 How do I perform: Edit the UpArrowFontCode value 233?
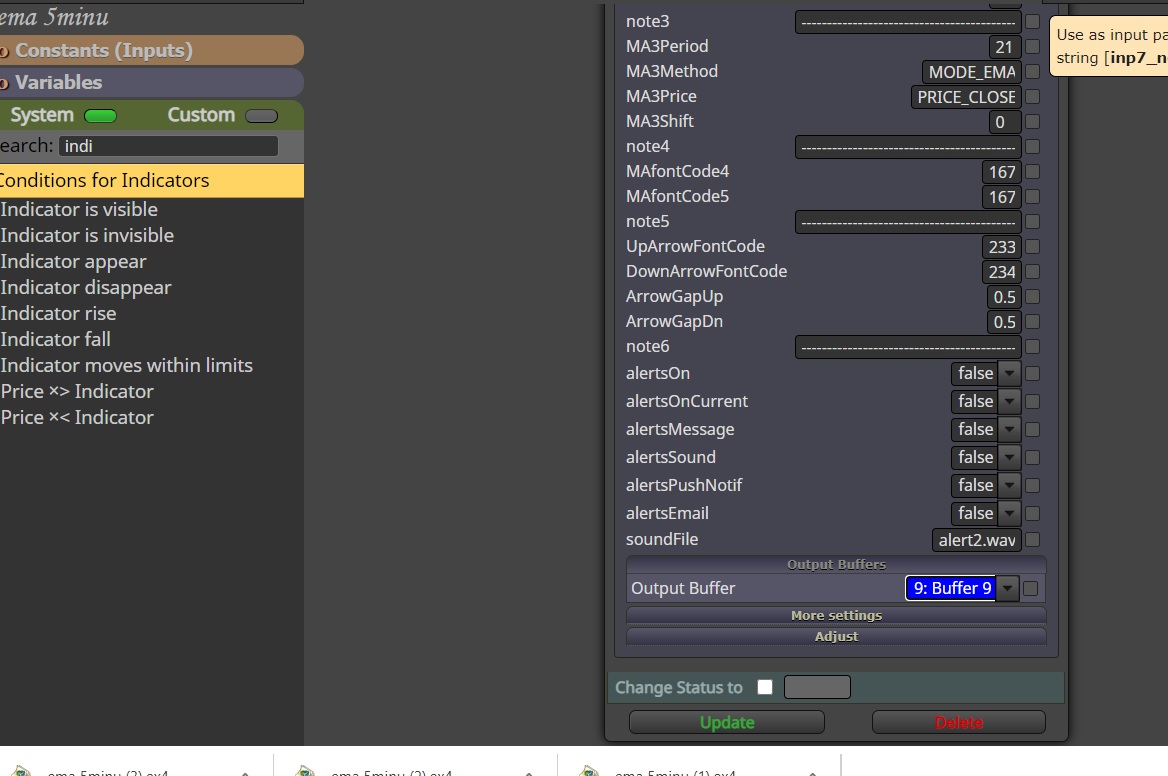(1002, 247)
